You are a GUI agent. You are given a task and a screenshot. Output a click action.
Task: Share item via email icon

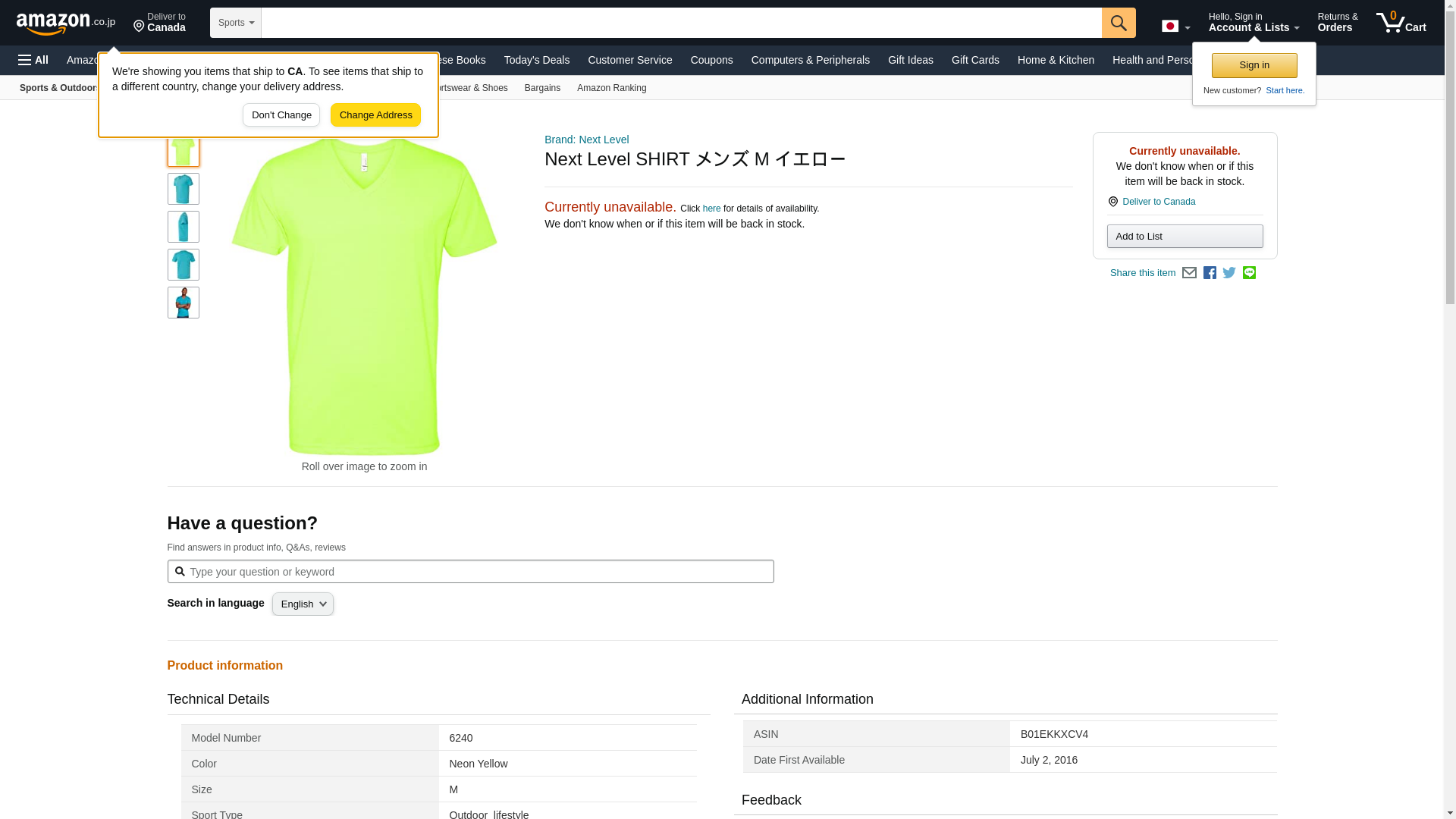pyautogui.click(x=1189, y=273)
